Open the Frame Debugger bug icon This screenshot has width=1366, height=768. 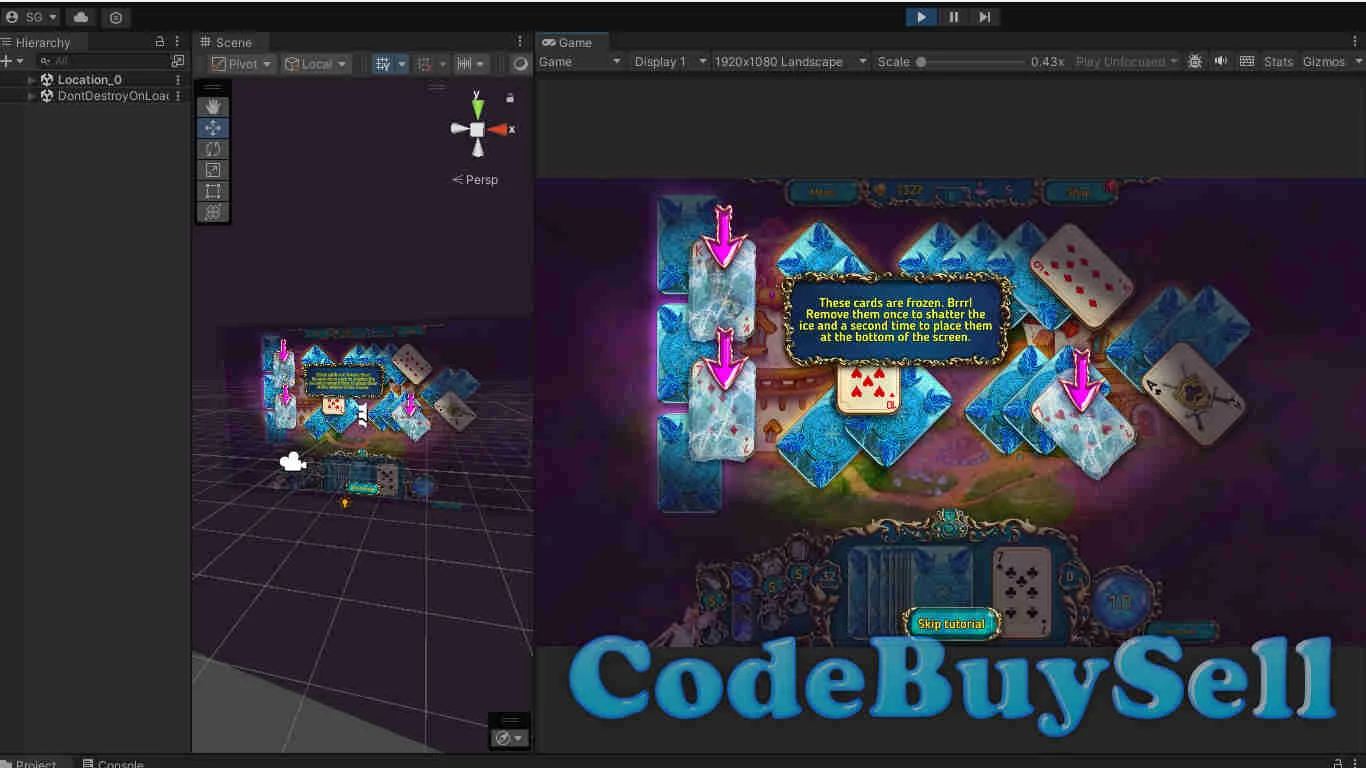click(1194, 61)
